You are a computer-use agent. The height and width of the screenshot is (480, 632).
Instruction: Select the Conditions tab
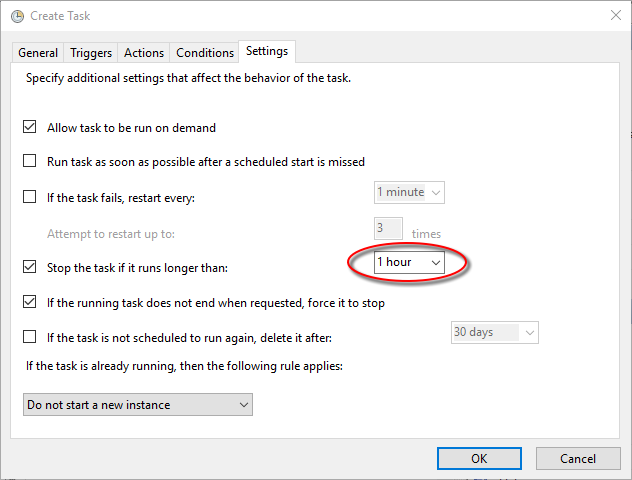pos(205,53)
